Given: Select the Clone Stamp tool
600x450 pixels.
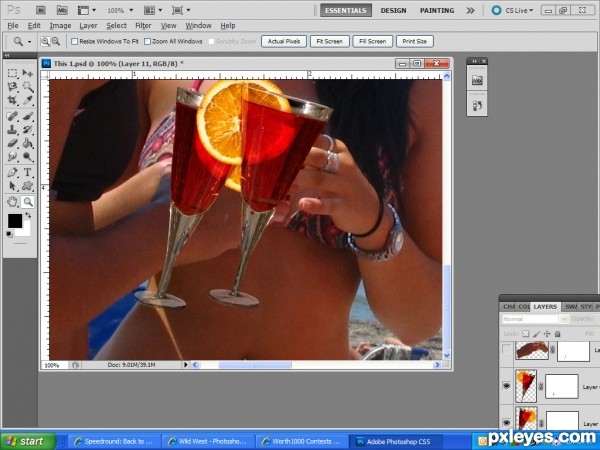Looking at the screenshot, I should (x=13, y=129).
